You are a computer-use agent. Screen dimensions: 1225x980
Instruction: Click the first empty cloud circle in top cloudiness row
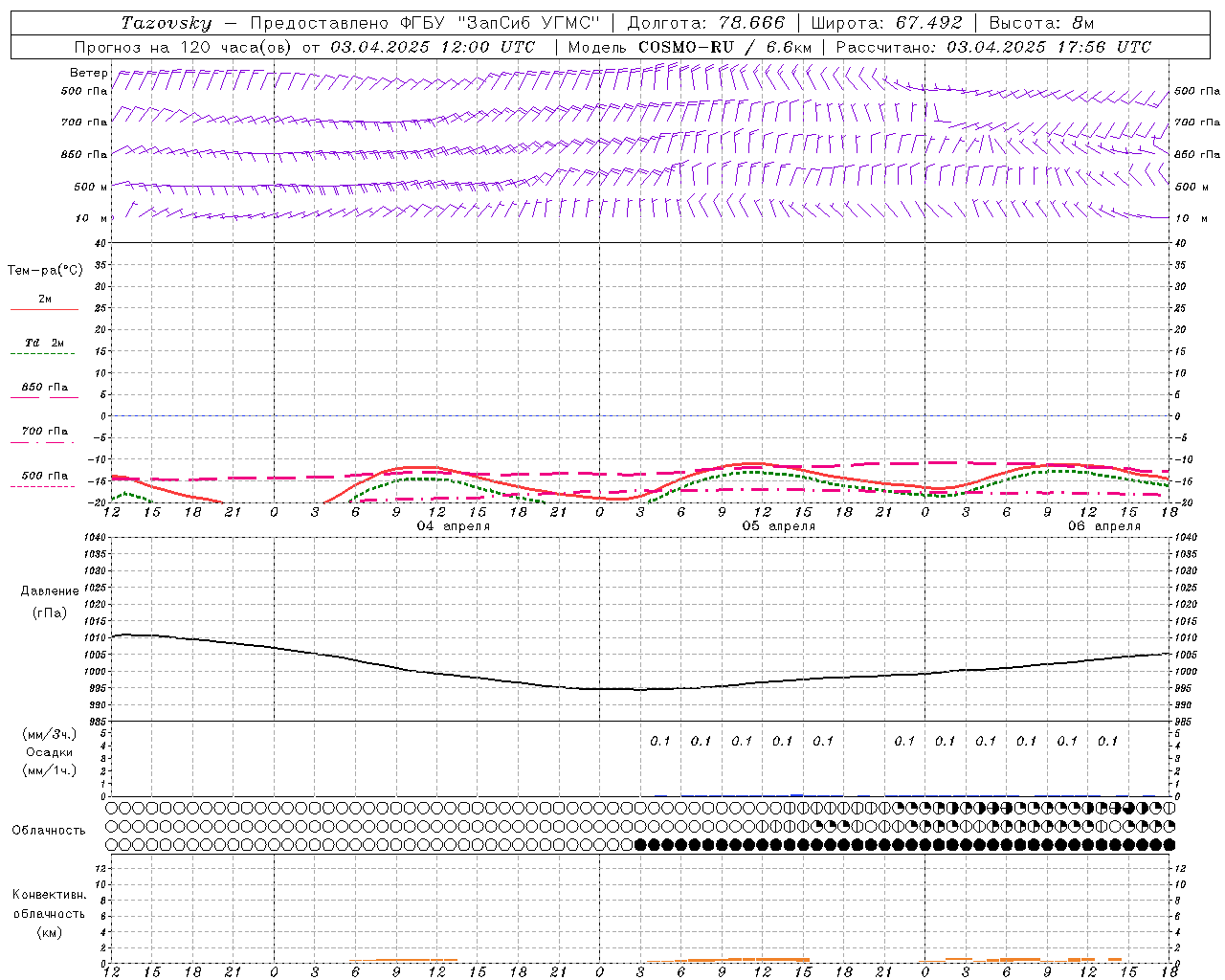(x=112, y=808)
